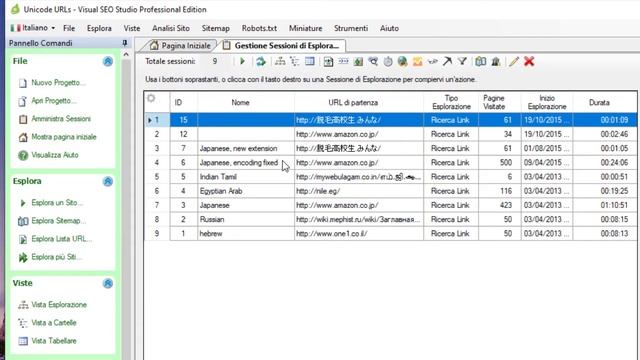Image resolution: width=640 pixels, height=360 pixels.
Task: Collapse the Viste section
Action: point(108,283)
